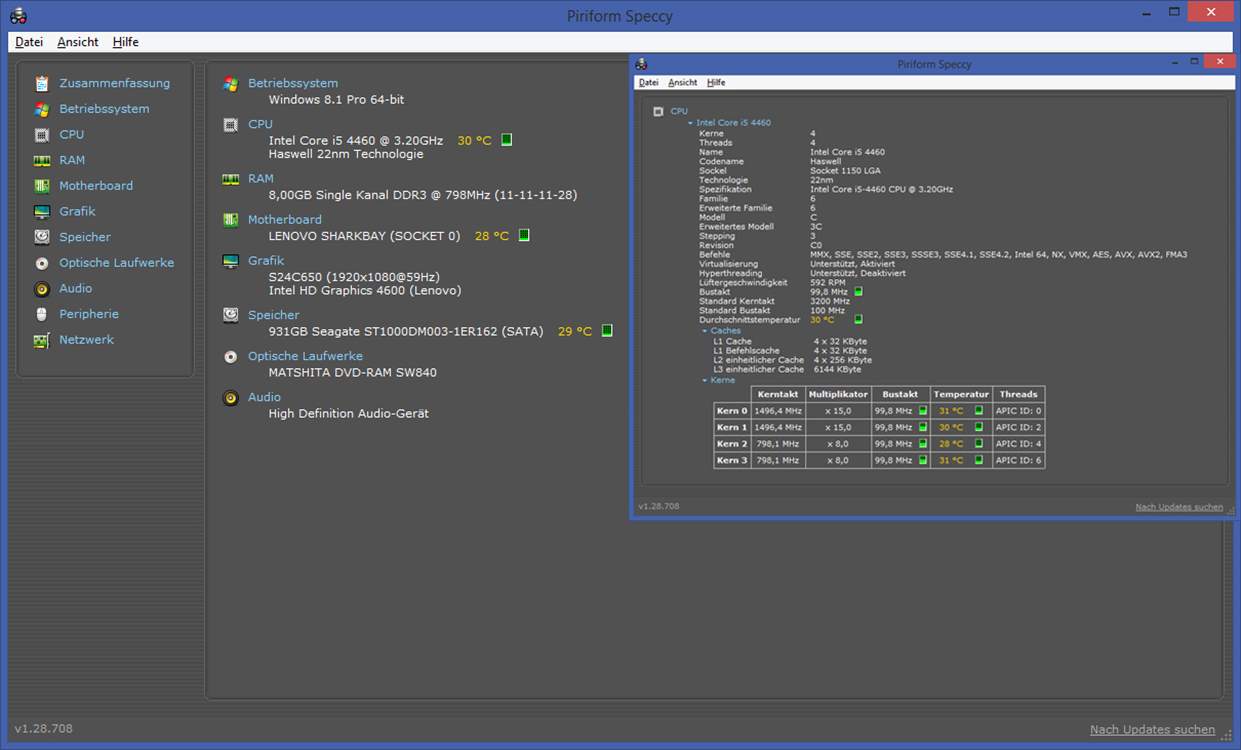Click the Windows flag icon beside sidebar Betriebssystem
The width and height of the screenshot is (1241, 750).
[x=41, y=109]
